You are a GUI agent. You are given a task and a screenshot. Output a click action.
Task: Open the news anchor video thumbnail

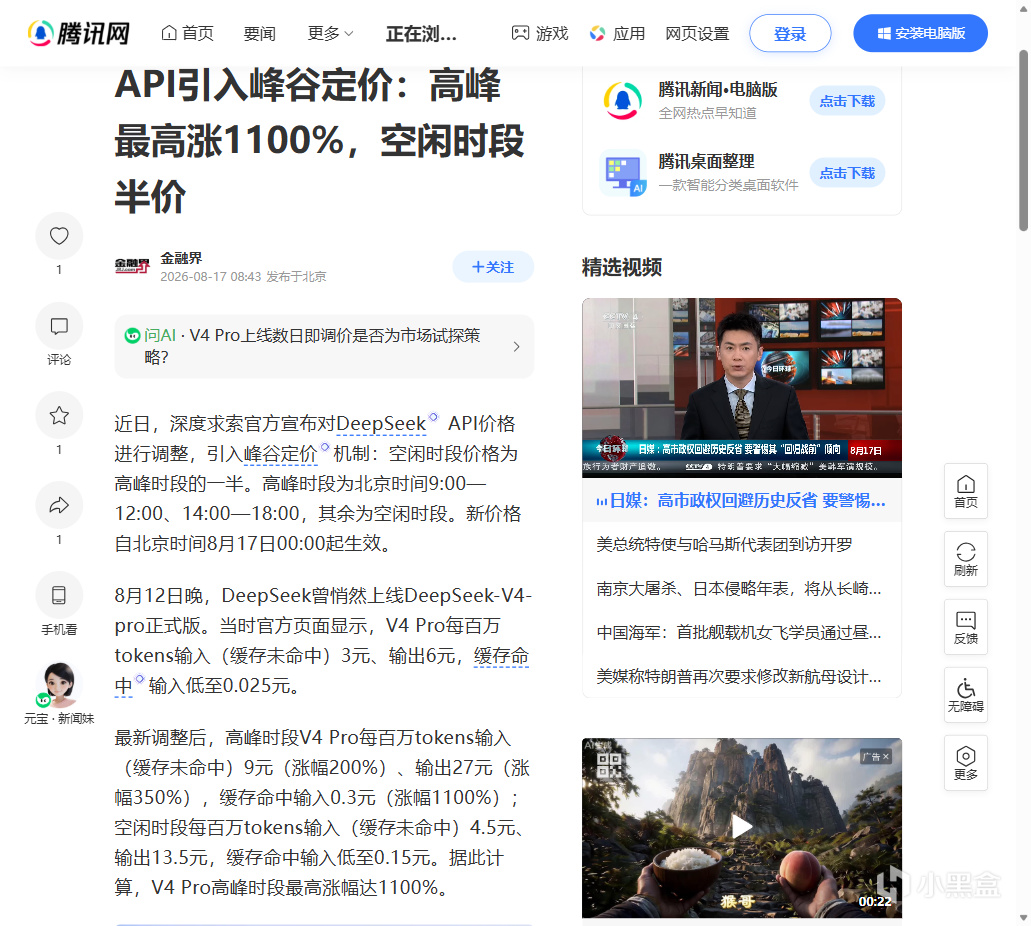coord(742,387)
